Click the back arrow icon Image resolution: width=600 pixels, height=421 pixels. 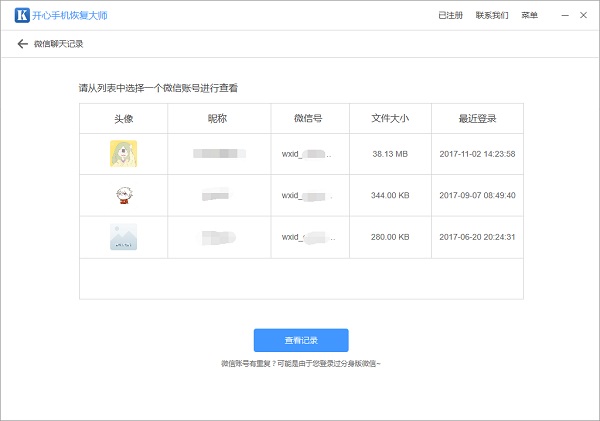point(23,44)
